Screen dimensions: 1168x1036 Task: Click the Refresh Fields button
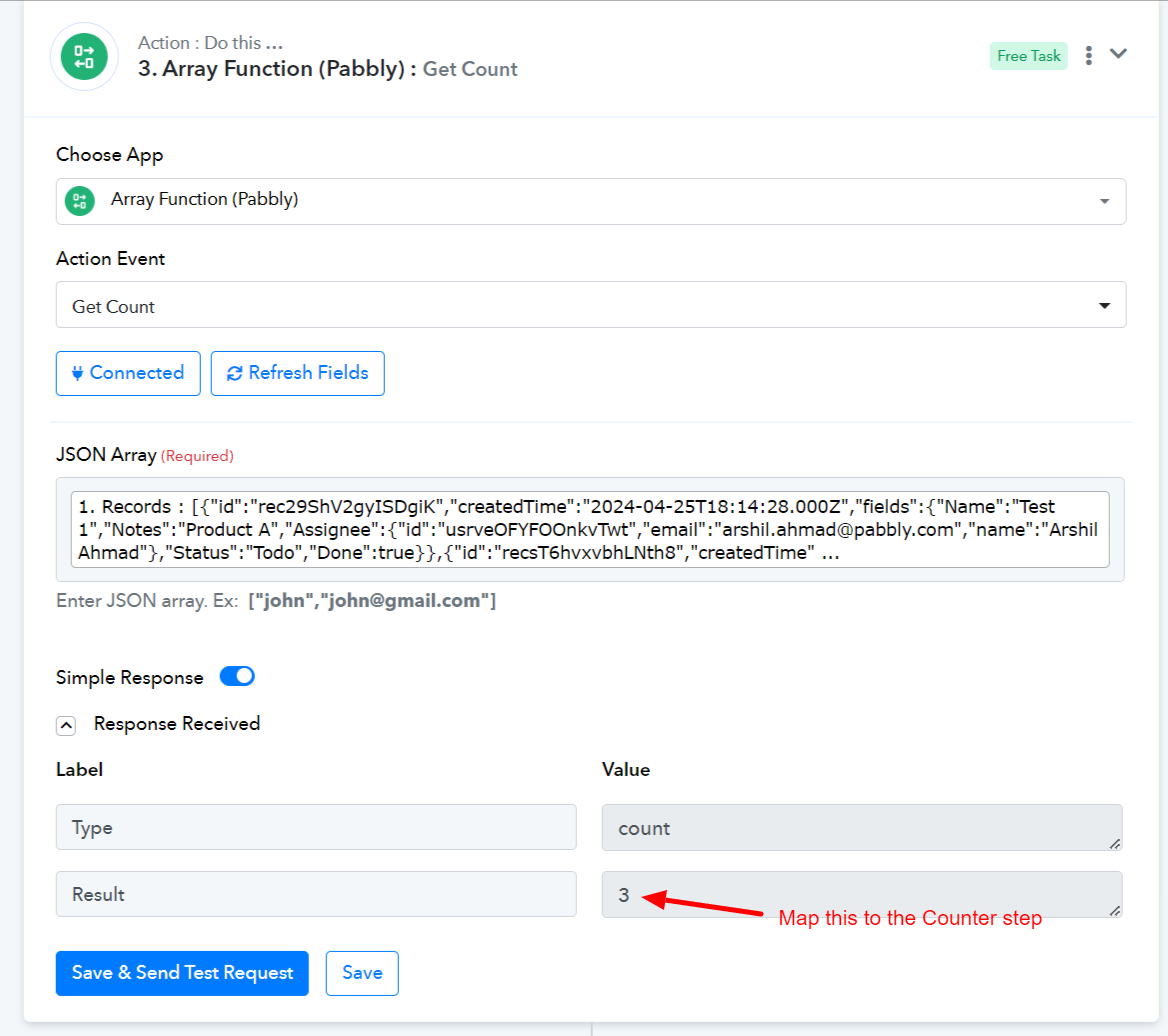click(297, 373)
